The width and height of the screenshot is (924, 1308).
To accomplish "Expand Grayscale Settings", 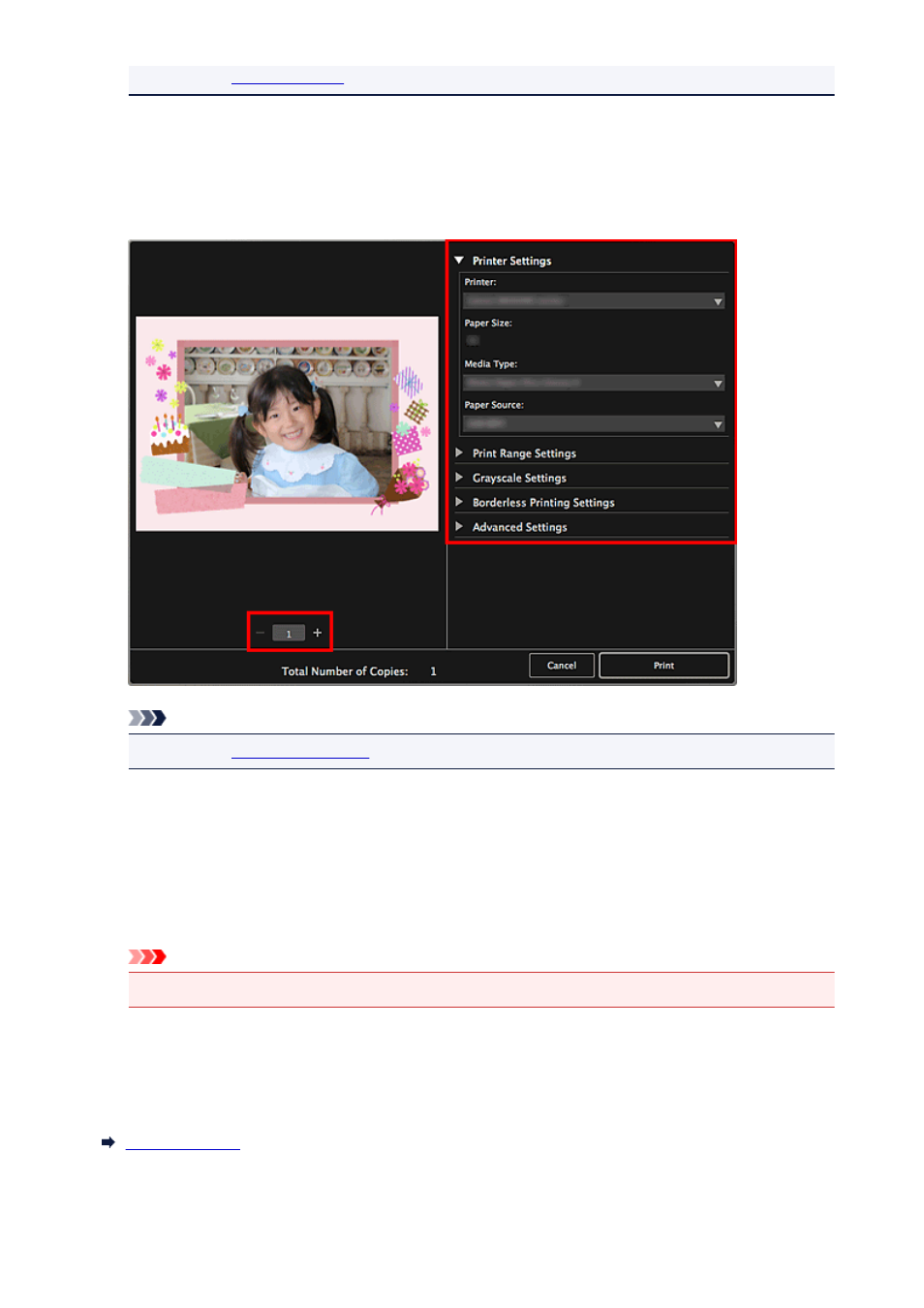I will click(x=459, y=478).
